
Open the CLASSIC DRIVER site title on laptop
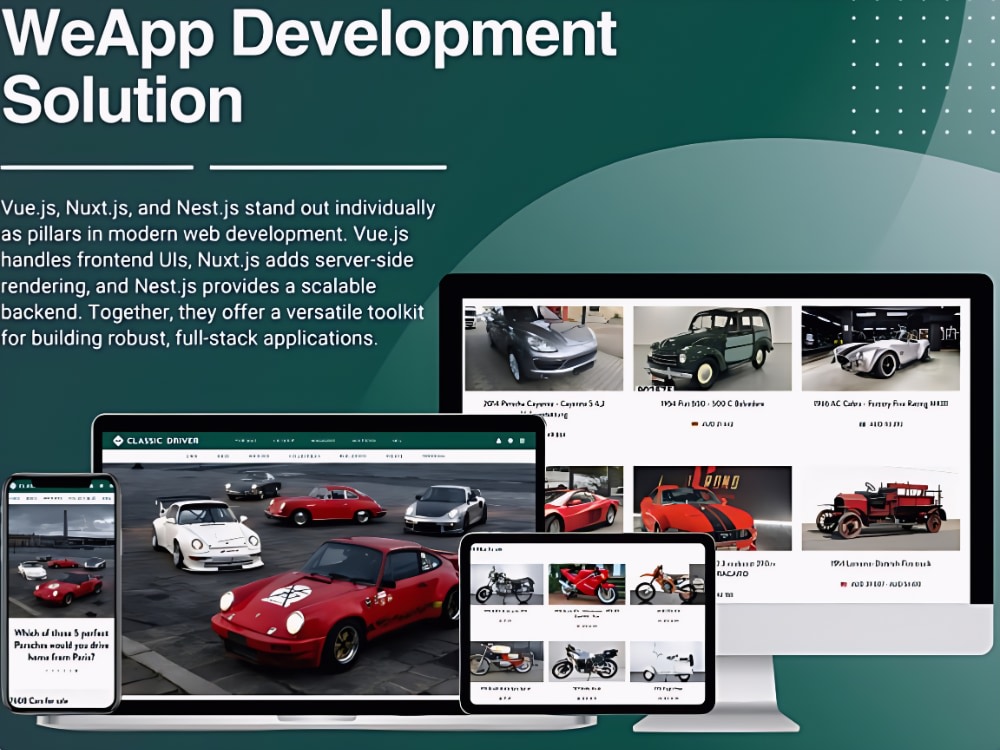pos(163,441)
